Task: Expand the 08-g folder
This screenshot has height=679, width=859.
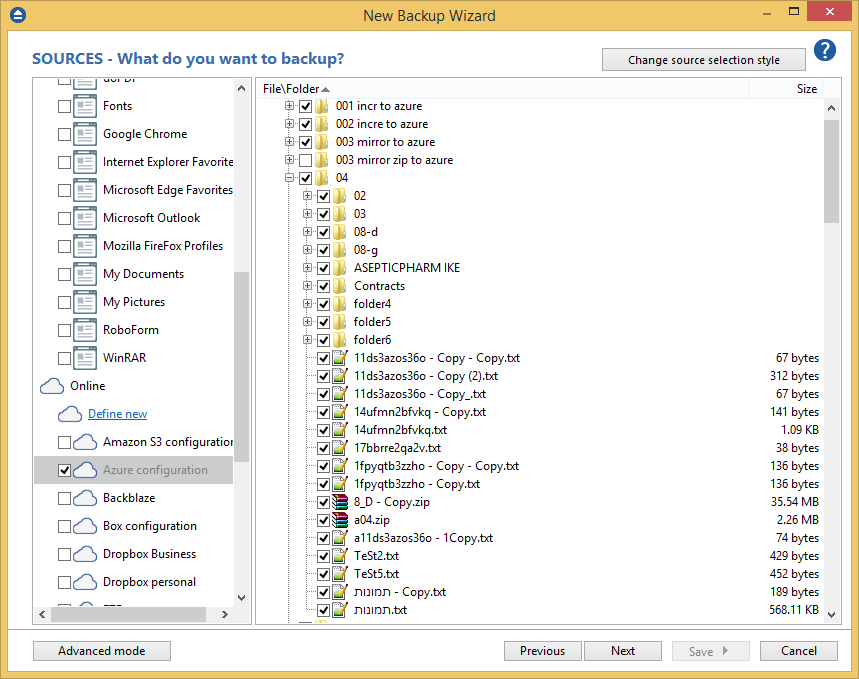Action: pos(308,249)
